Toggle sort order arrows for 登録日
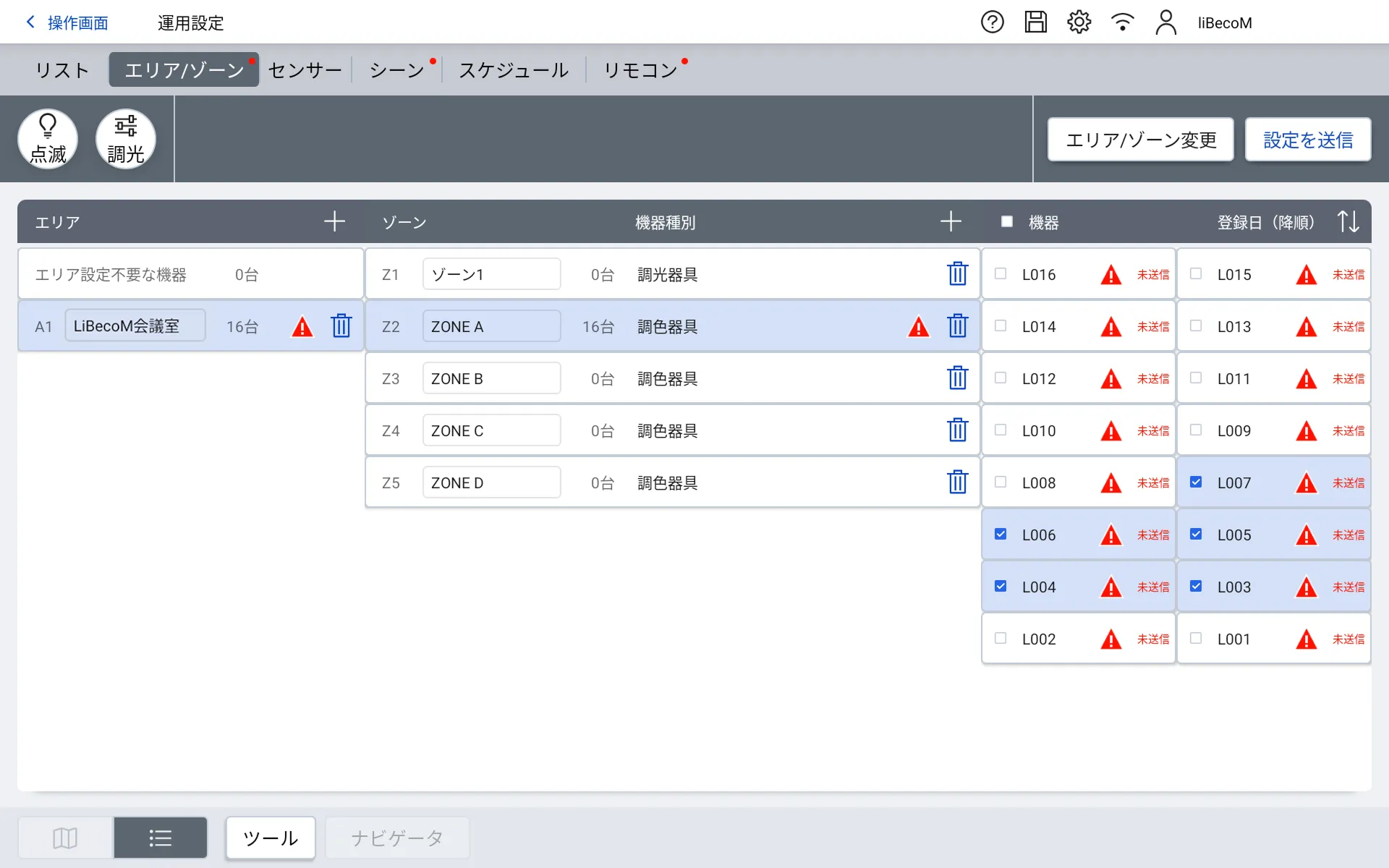 (x=1348, y=221)
